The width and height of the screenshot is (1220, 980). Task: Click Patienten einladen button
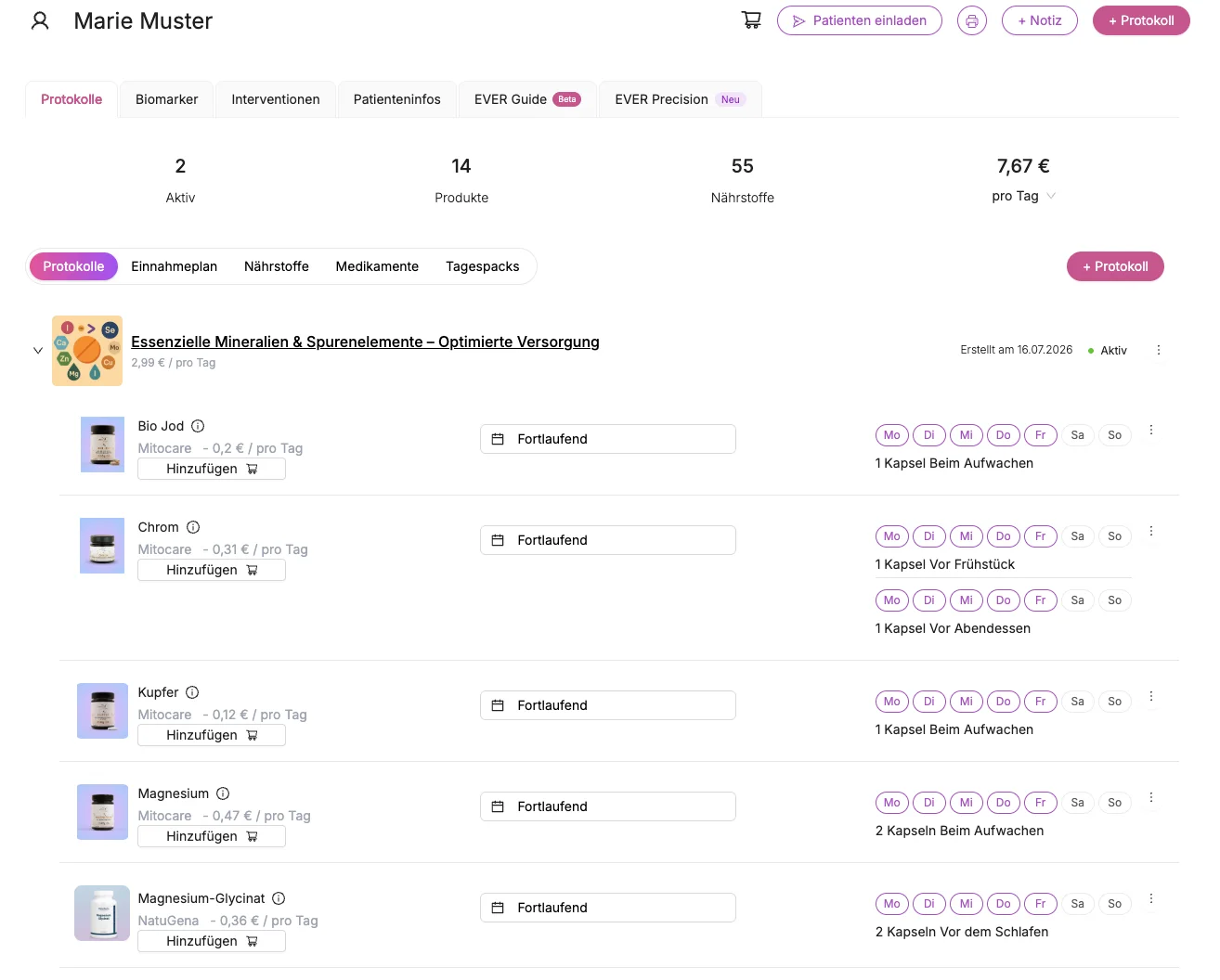pyautogui.click(x=860, y=20)
